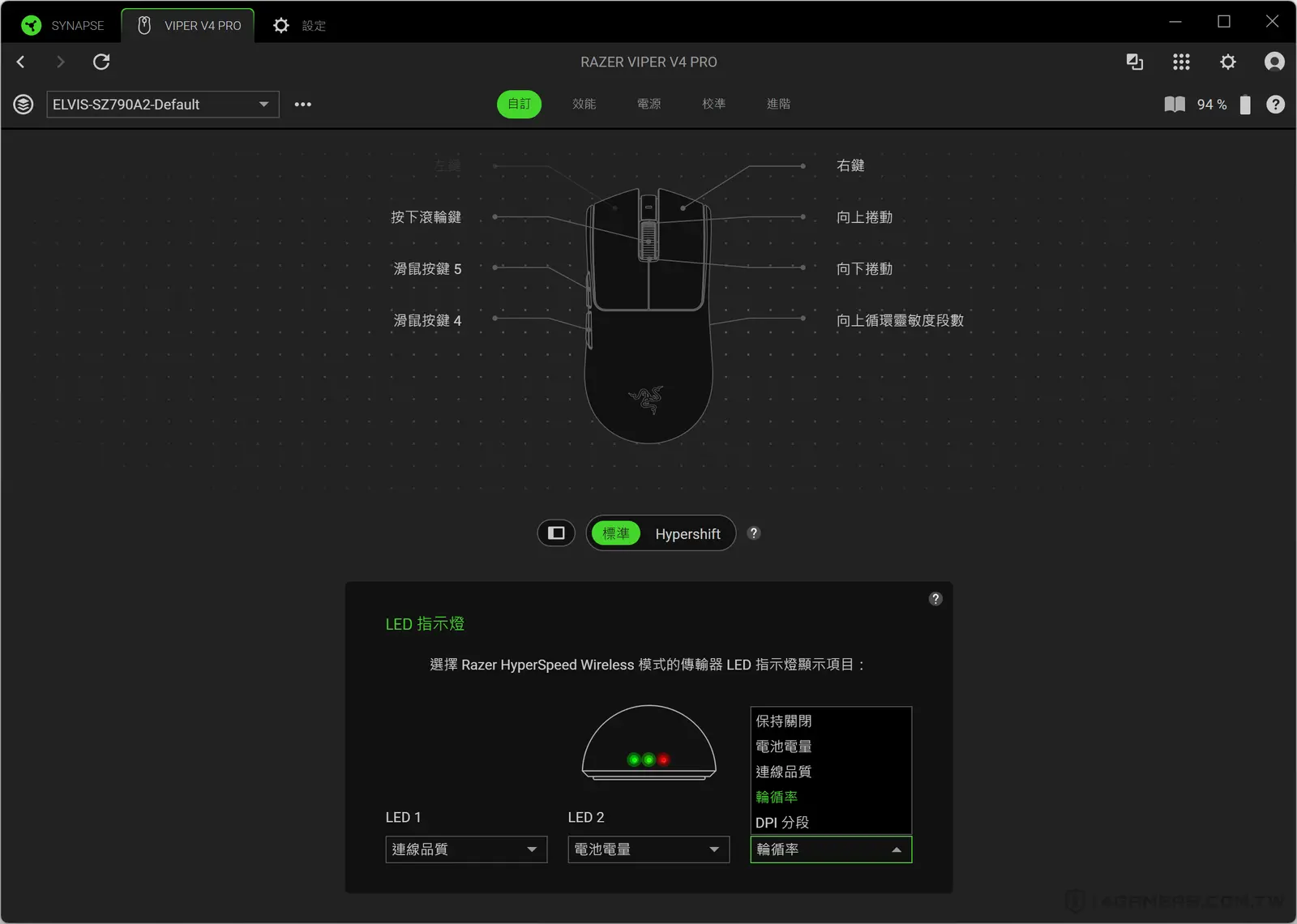Screen dimensions: 1297x924
Task: Choose 輪循率 from the open list
Action: 831,797
